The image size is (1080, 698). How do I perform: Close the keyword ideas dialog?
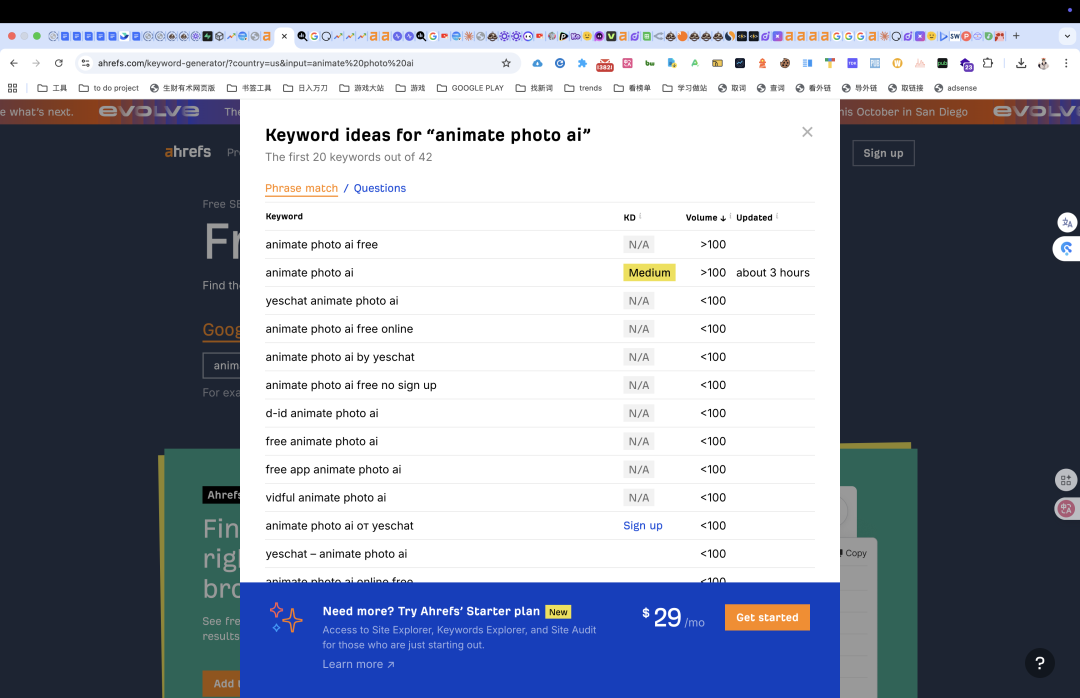click(x=807, y=132)
